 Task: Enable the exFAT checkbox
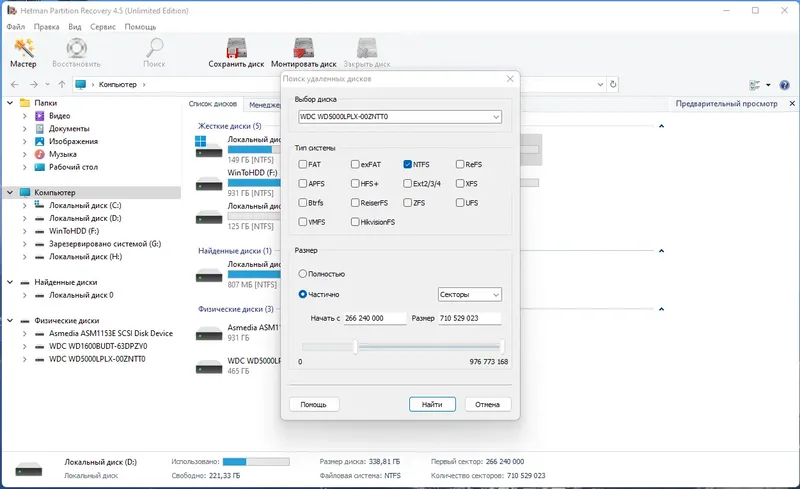point(355,164)
